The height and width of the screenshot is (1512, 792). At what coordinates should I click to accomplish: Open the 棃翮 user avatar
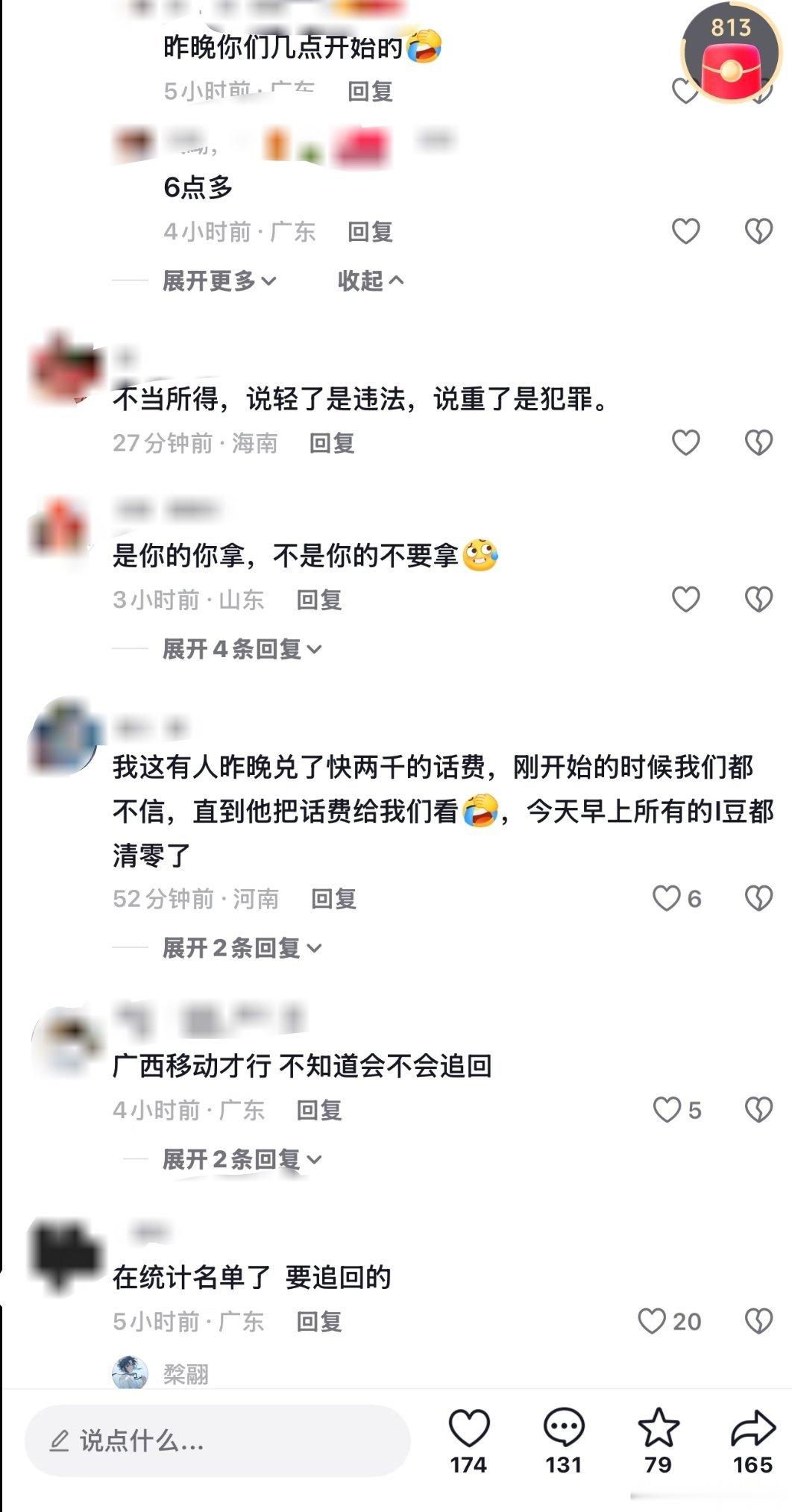[x=130, y=1372]
